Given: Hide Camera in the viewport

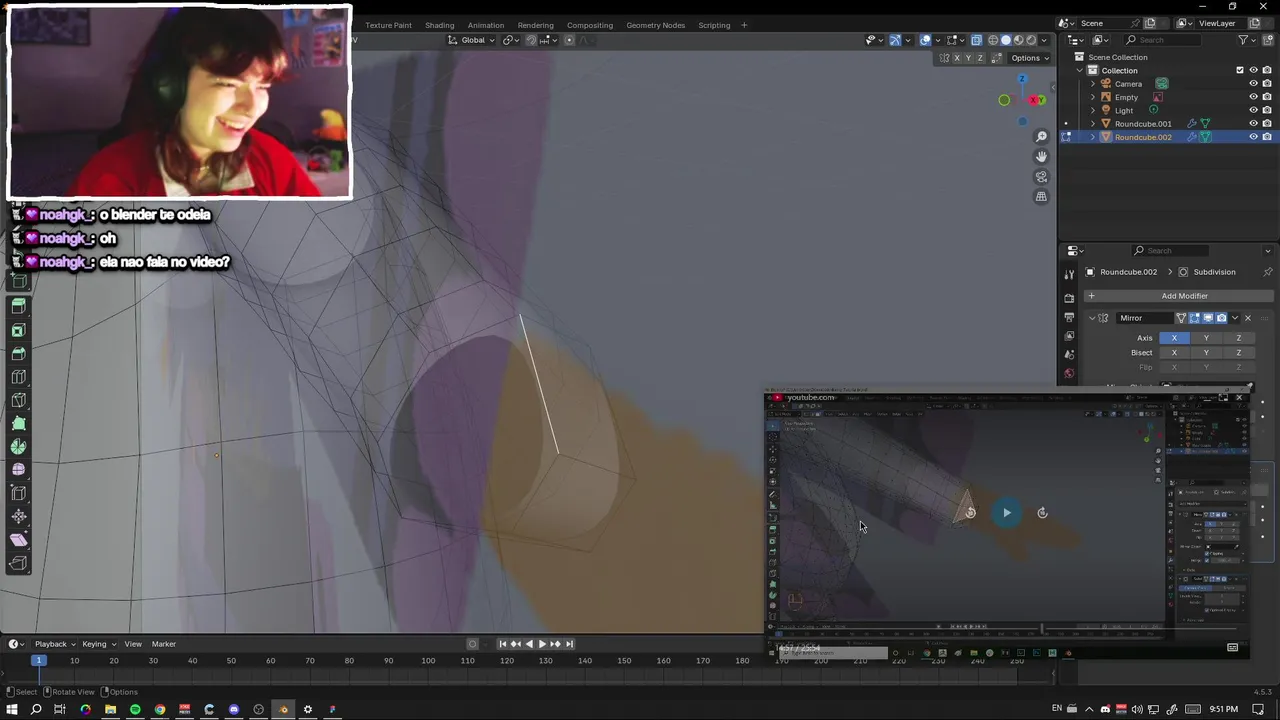Looking at the screenshot, I should (x=1253, y=84).
